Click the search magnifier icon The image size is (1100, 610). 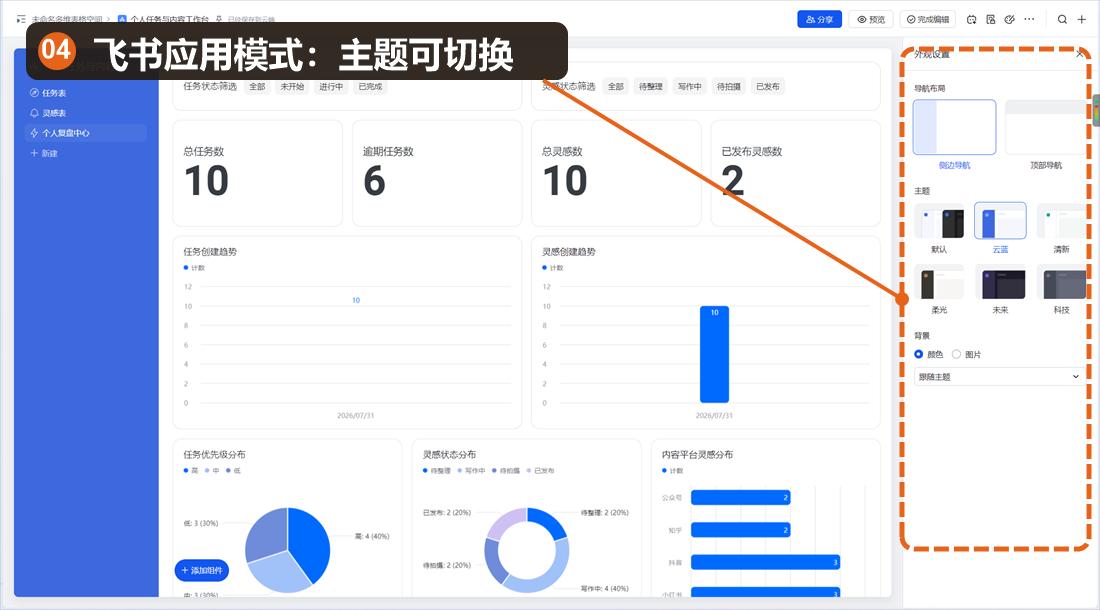click(x=1063, y=20)
